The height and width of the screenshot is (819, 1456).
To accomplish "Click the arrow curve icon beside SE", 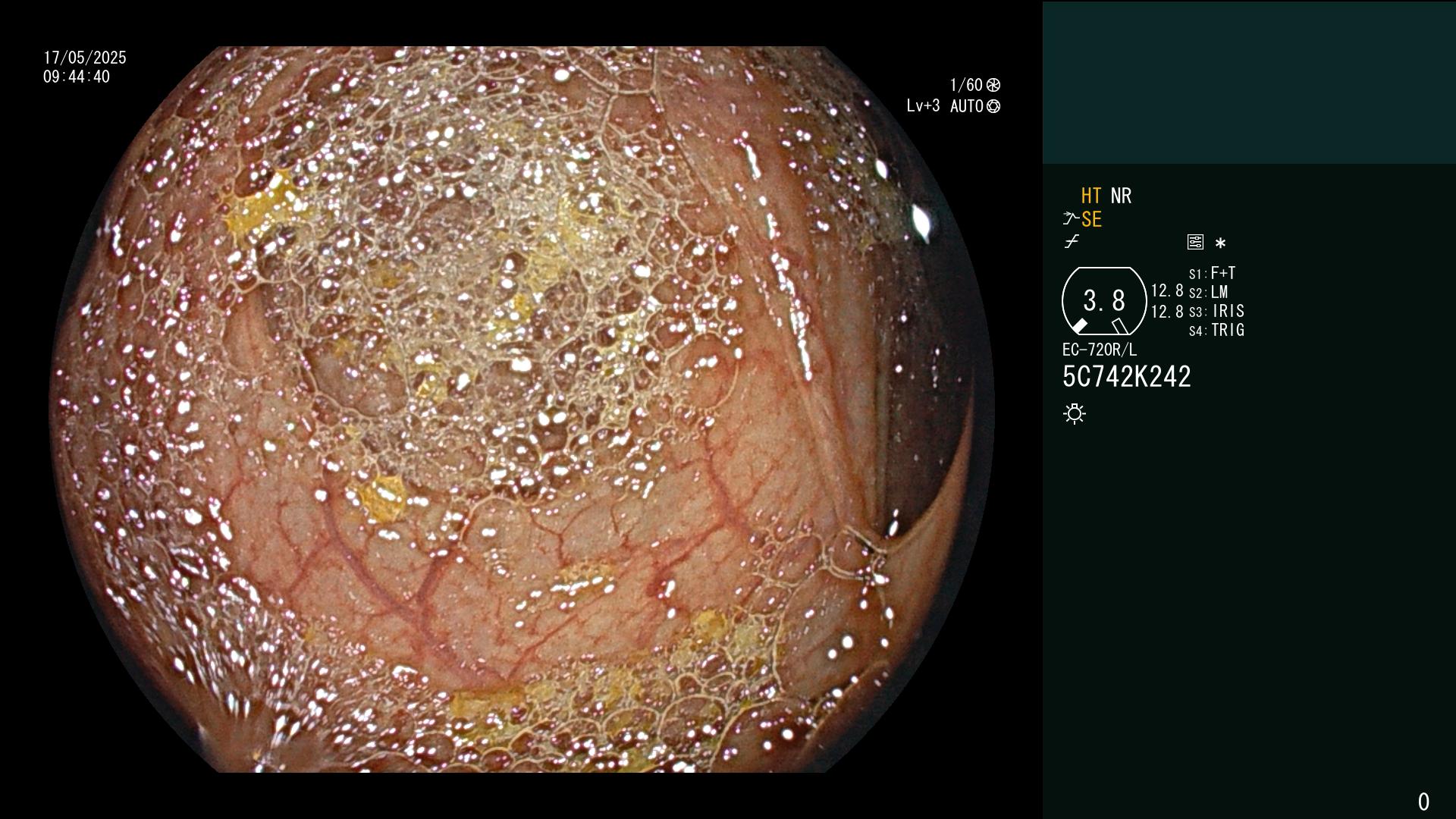I will pos(1071,219).
